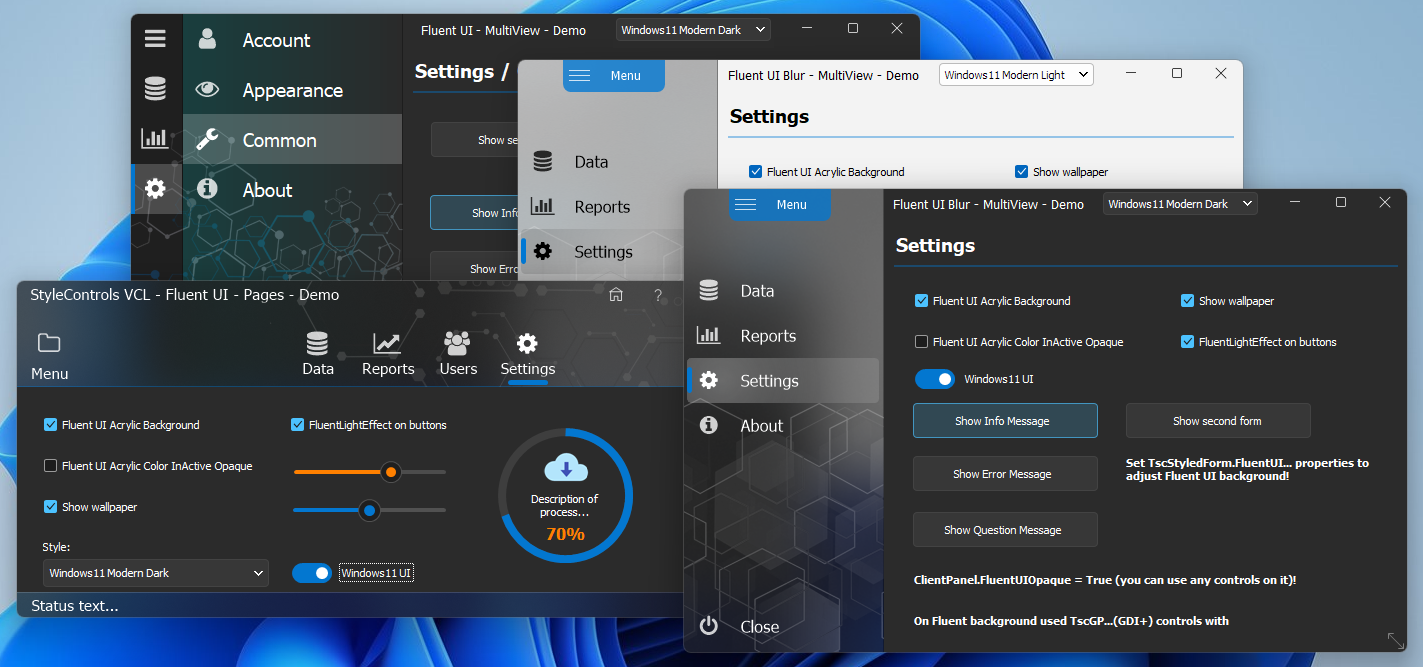Click About info icon in dark Blur window

(709, 425)
